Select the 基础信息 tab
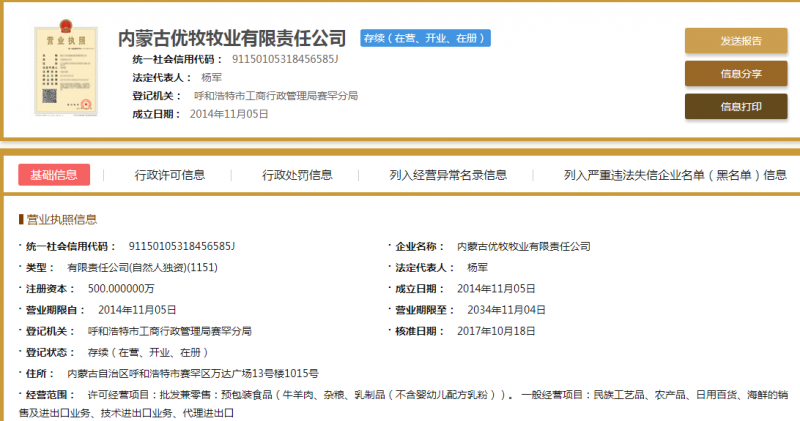 pos(54,175)
